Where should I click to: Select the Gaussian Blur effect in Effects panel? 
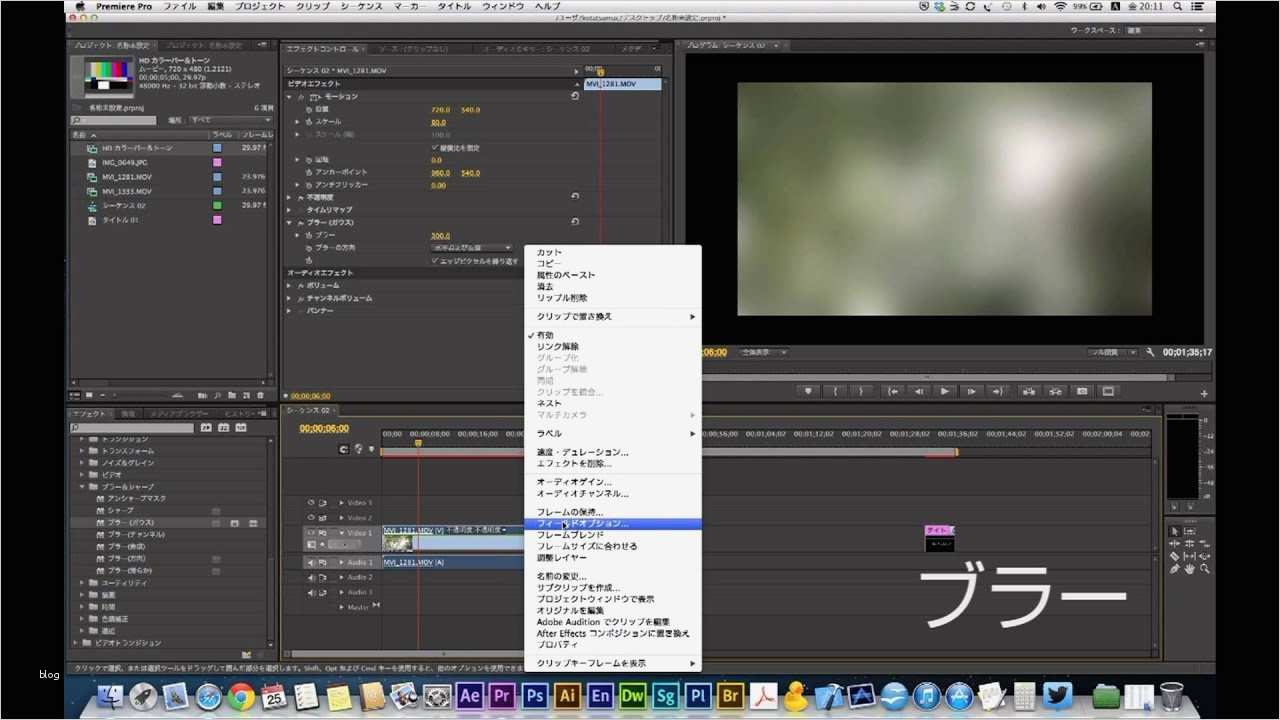pos(131,523)
